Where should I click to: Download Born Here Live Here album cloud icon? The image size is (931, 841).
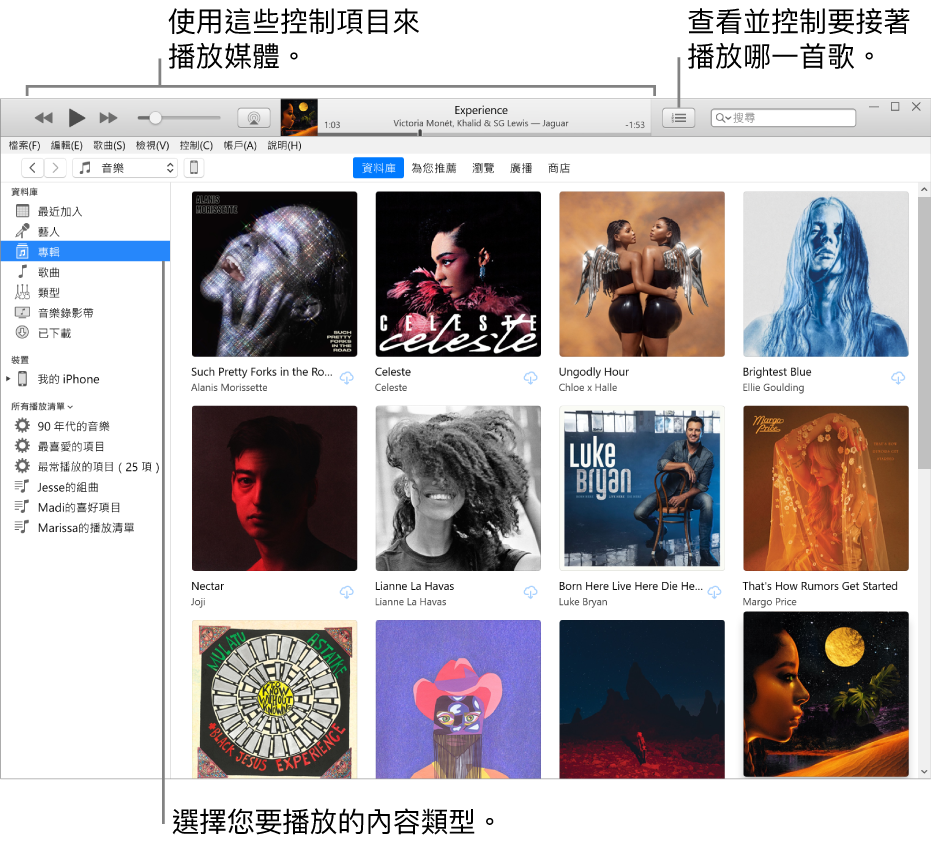coord(714,592)
